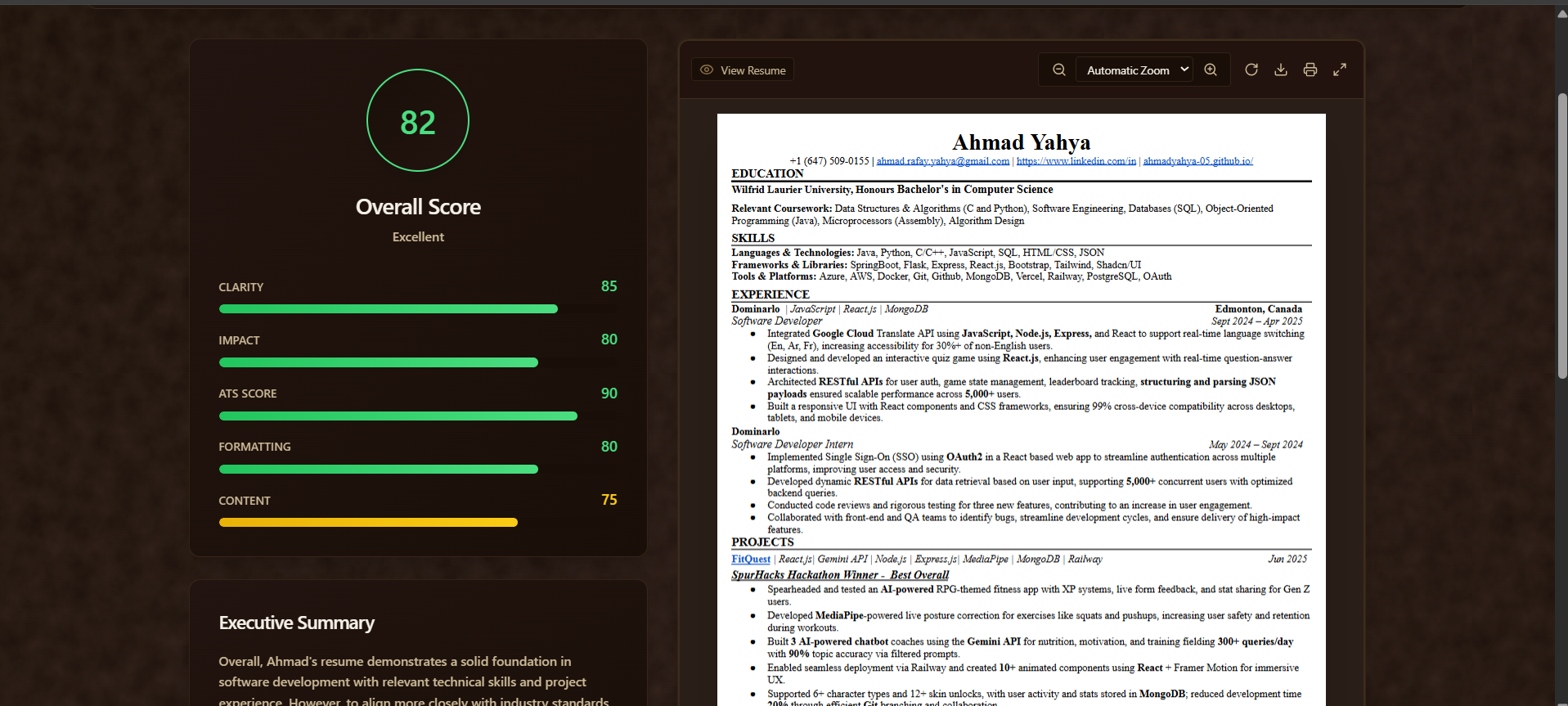Click the Software Developer Intern title
The width and height of the screenshot is (1568, 706).
pos(792,445)
